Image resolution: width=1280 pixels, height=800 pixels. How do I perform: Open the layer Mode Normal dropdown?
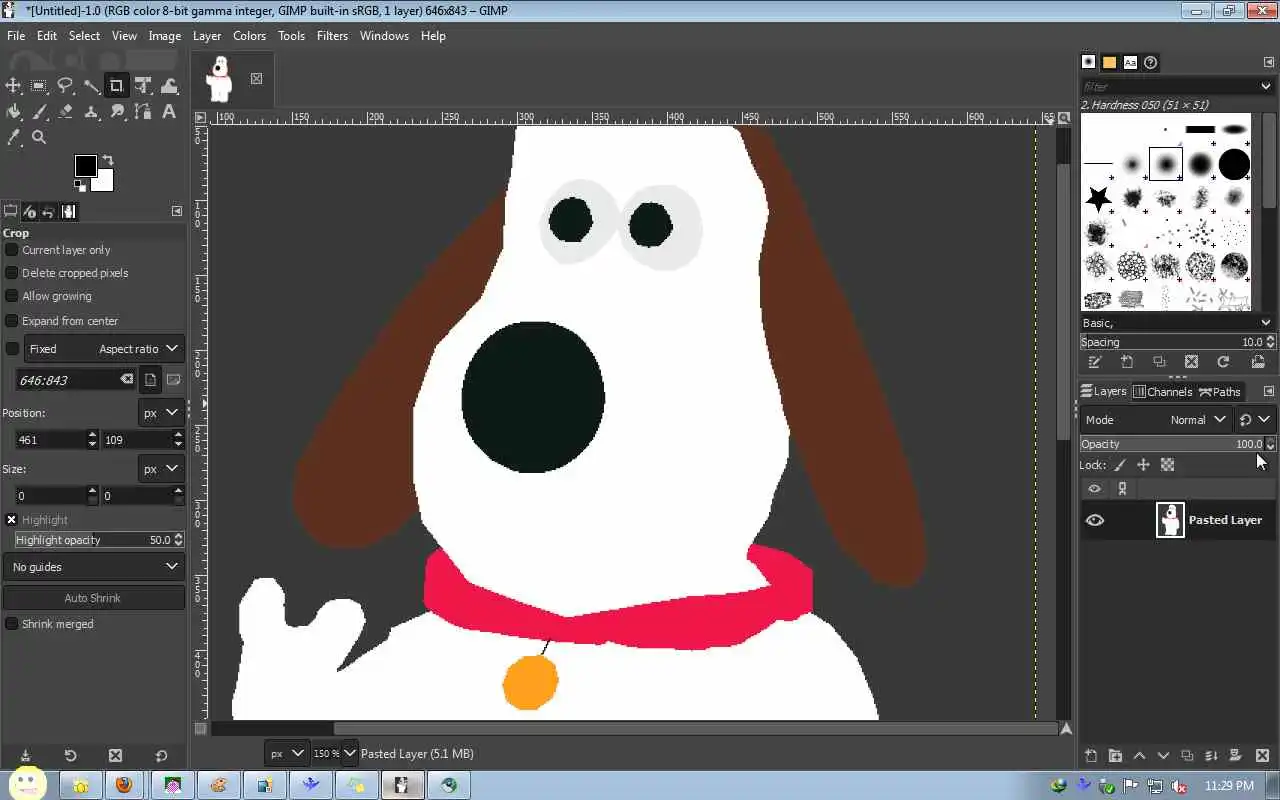(1157, 420)
